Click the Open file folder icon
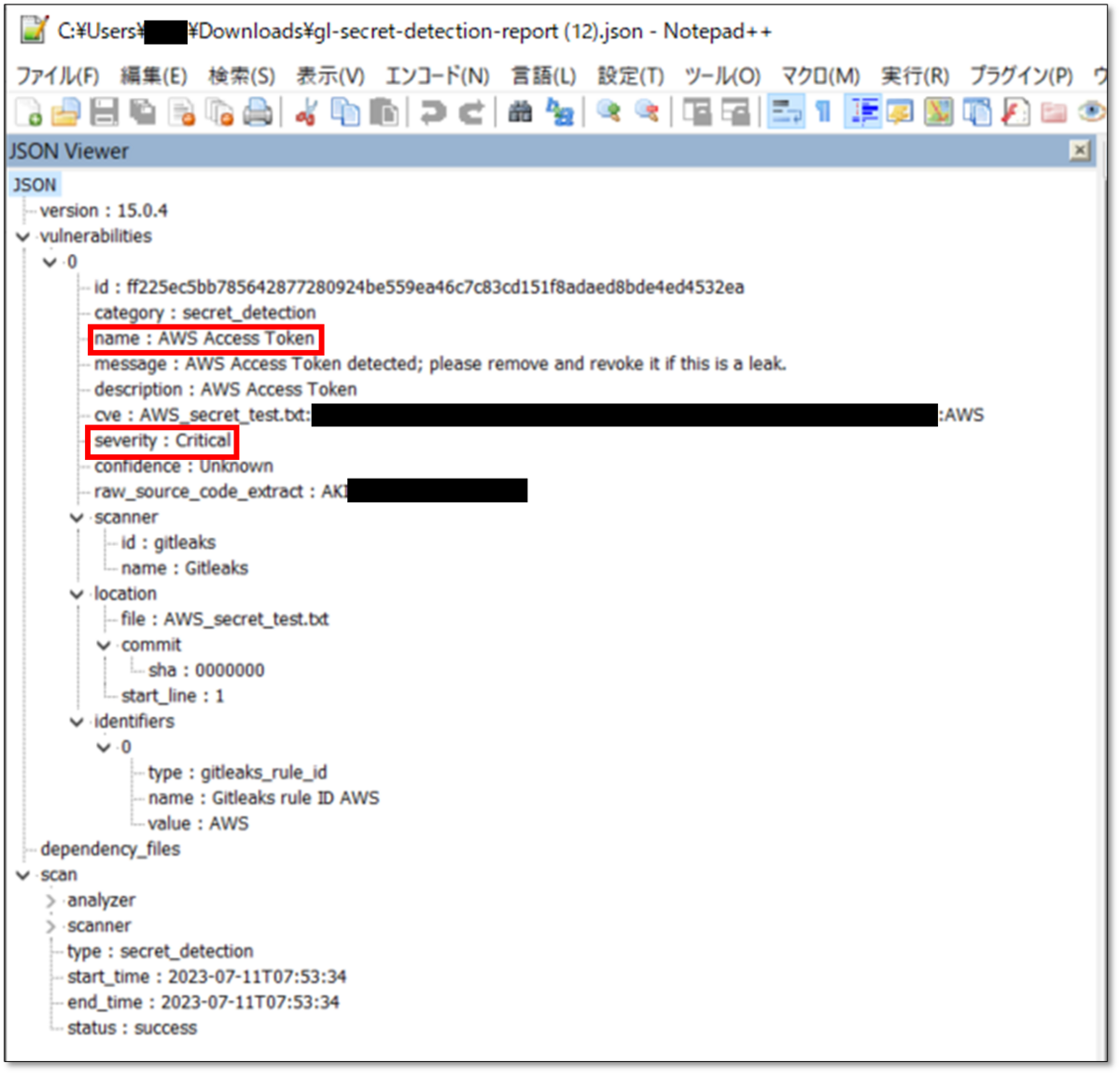 65,113
